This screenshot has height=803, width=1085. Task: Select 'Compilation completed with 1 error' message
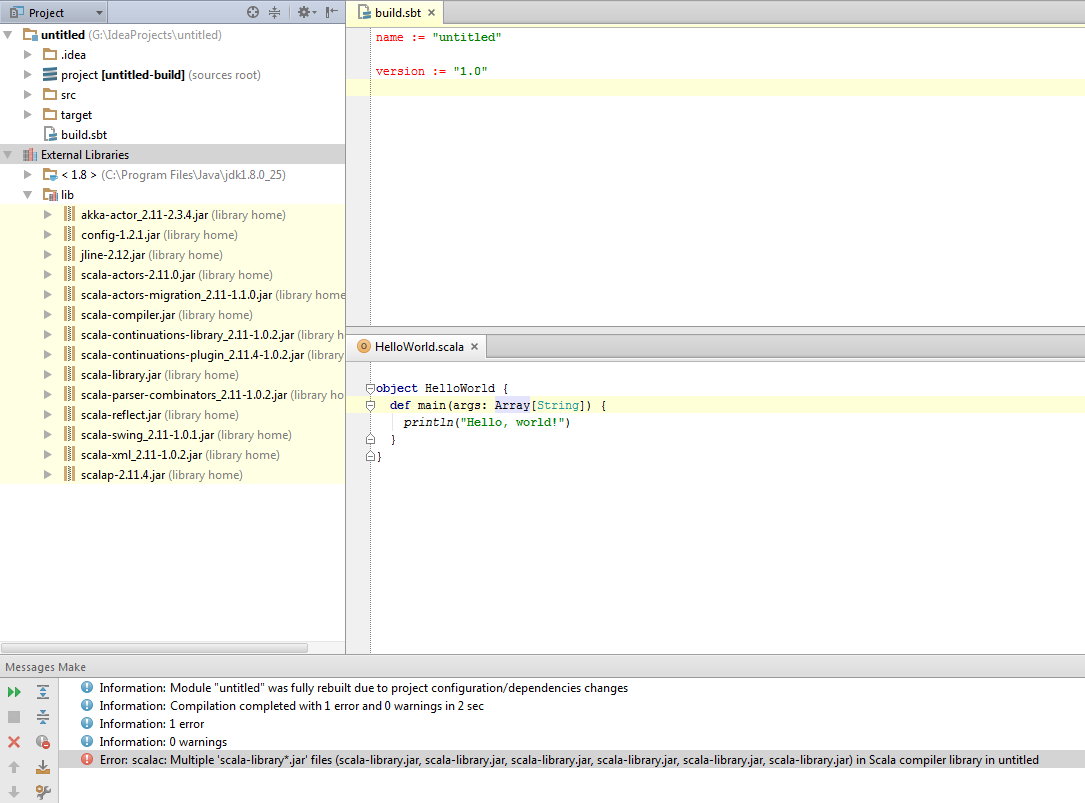[291, 705]
